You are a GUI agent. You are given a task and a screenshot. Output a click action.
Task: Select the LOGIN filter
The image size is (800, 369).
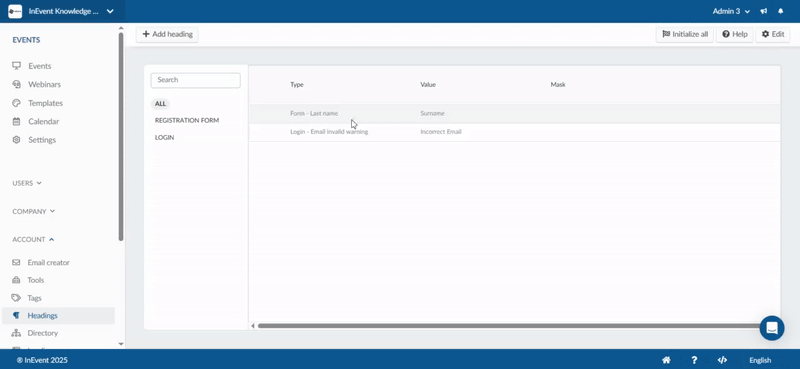click(164, 138)
